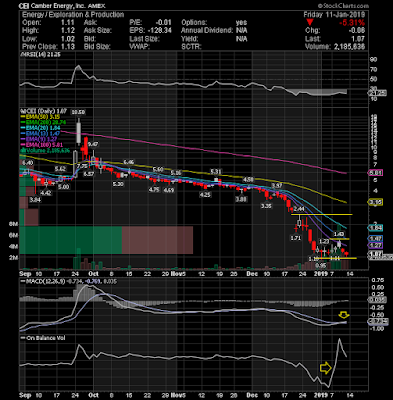Click the purple EMA(9) legend entry
This screenshot has height=400, width=393.
tap(39, 139)
